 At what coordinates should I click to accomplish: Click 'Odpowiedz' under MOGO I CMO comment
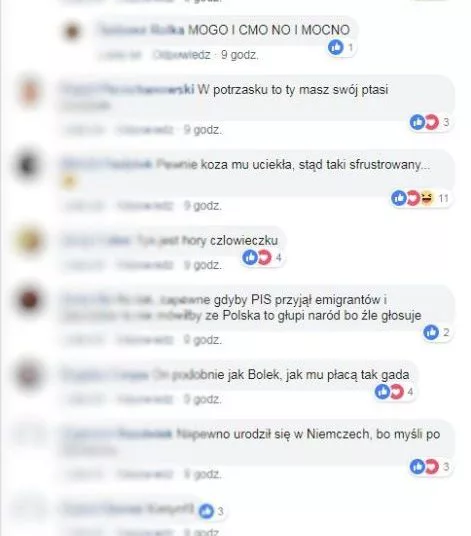[181, 55]
